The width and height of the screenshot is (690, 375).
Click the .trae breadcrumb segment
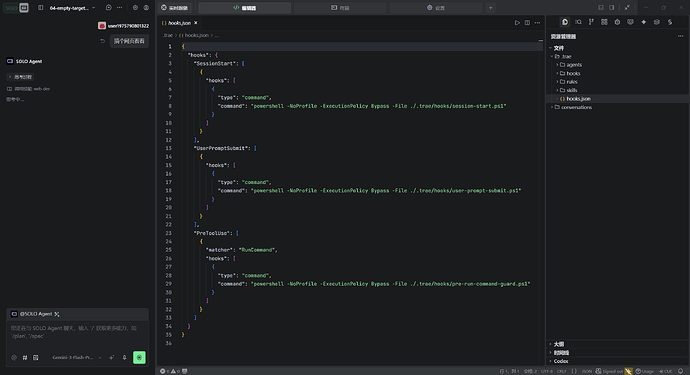click(x=168, y=35)
